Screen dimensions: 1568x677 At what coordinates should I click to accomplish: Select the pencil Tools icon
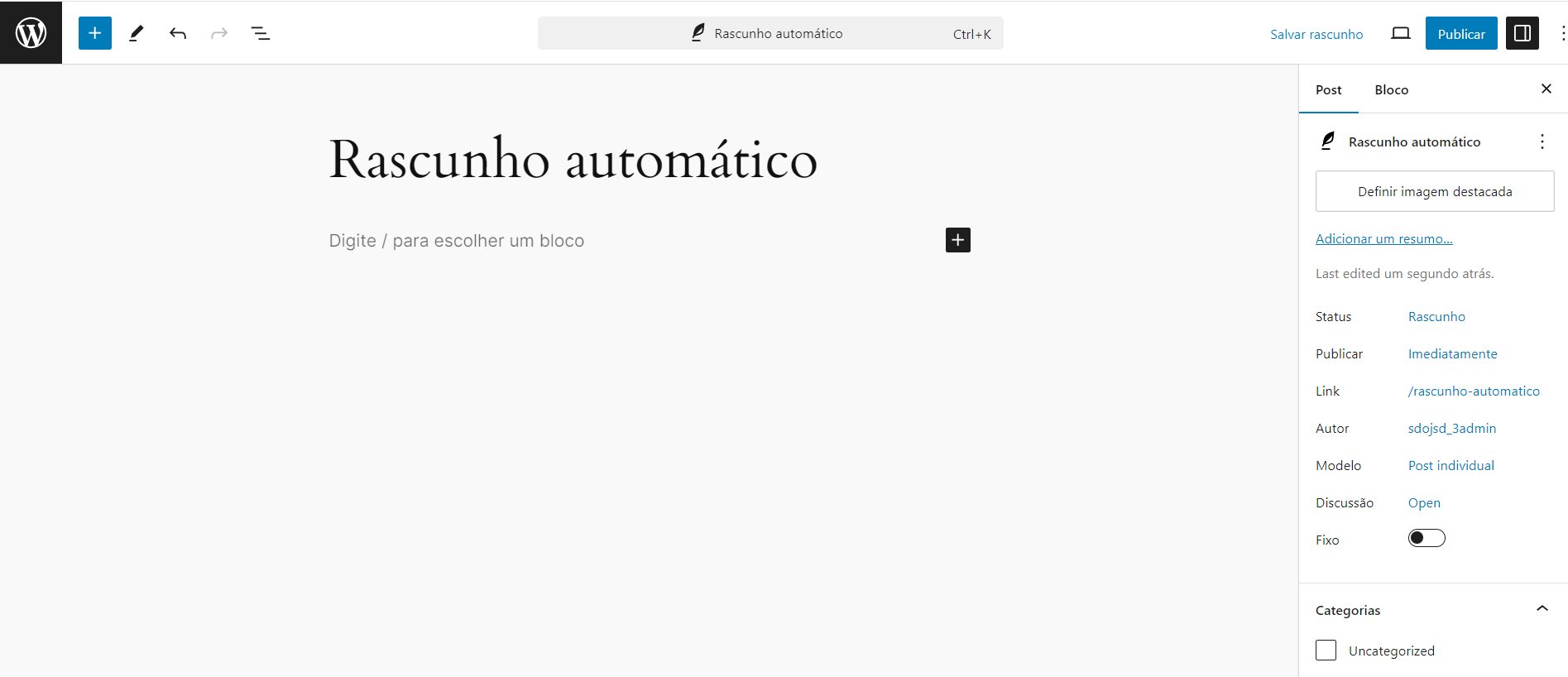click(137, 33)
